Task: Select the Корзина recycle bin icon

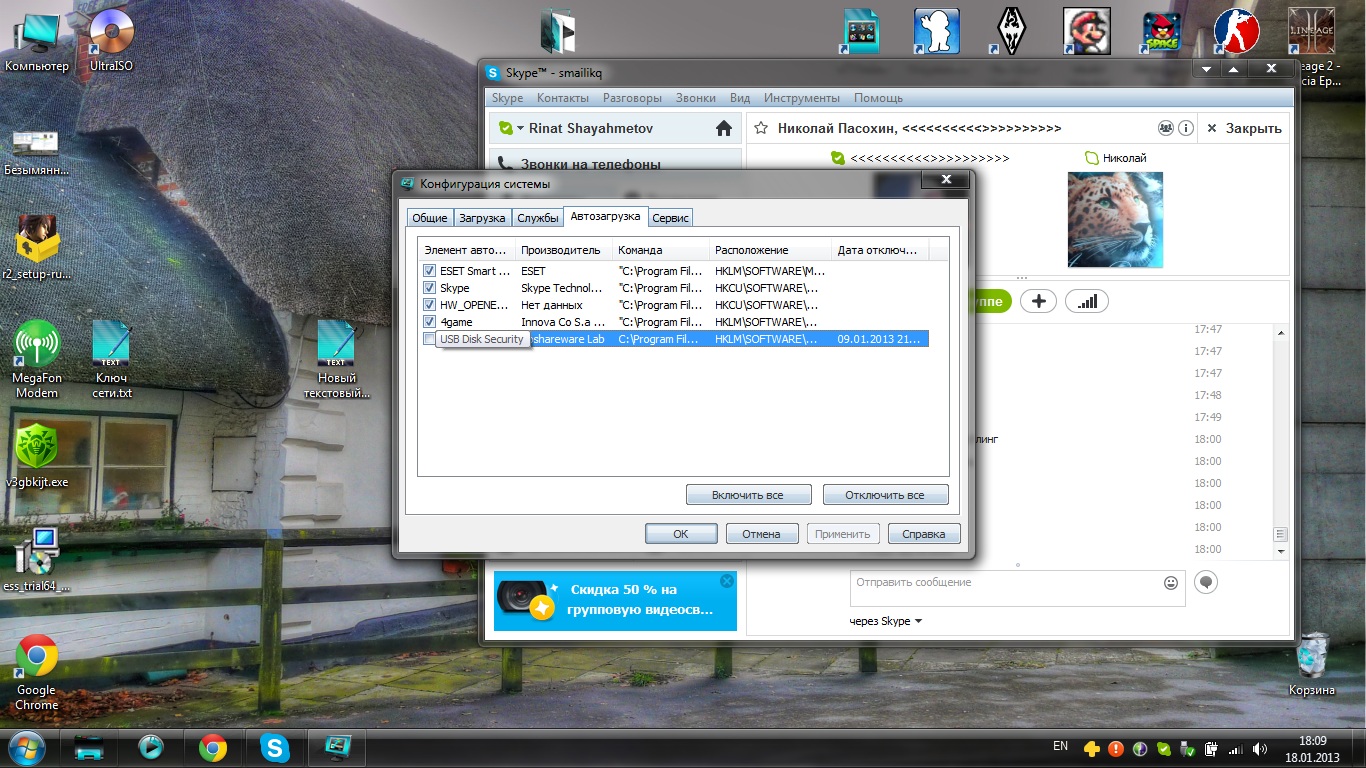Action: click(1312, 664)
